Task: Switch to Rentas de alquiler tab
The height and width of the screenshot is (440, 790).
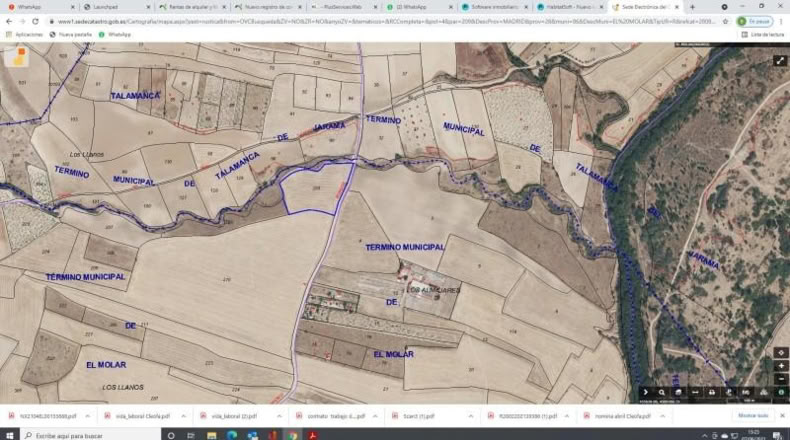Action: (x=191, y=7)
